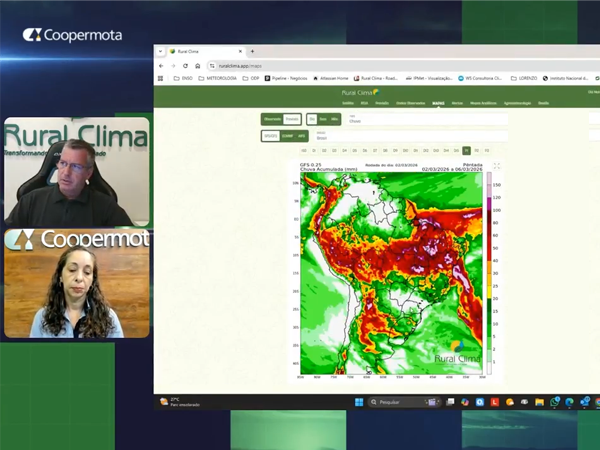Screen dimensions: 600x450
Task: Close the Rural Clima browser tab
Action: (x=240, y=51)
